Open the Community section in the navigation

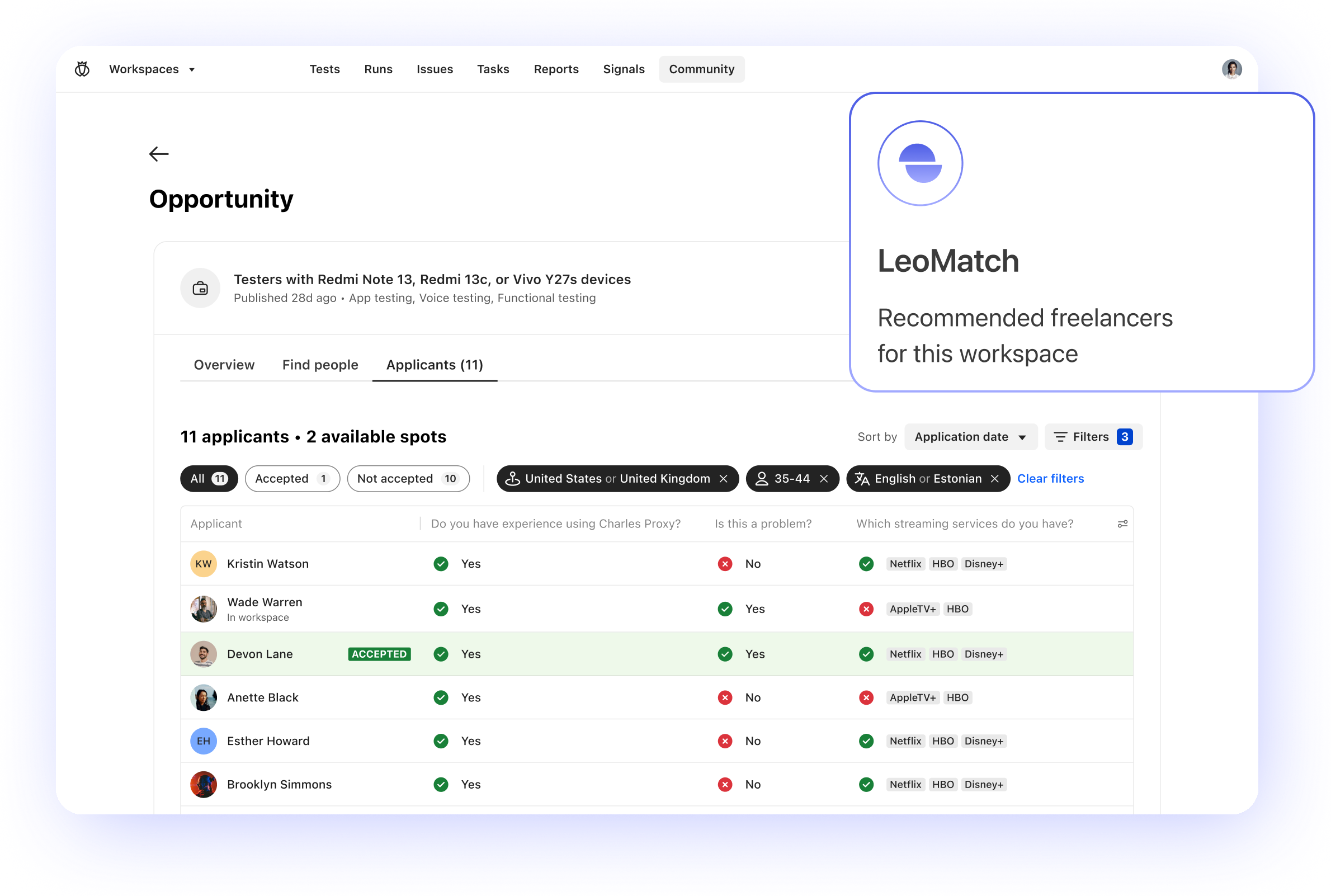(701, 69)
